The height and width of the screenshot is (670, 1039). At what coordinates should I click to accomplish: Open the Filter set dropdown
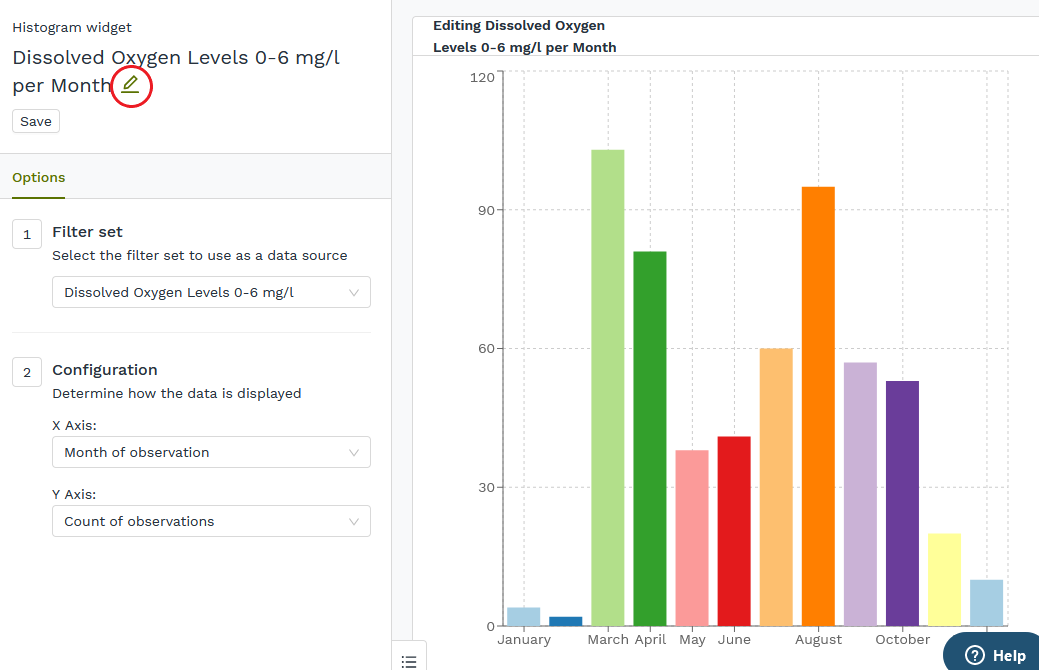click(211, 293)
